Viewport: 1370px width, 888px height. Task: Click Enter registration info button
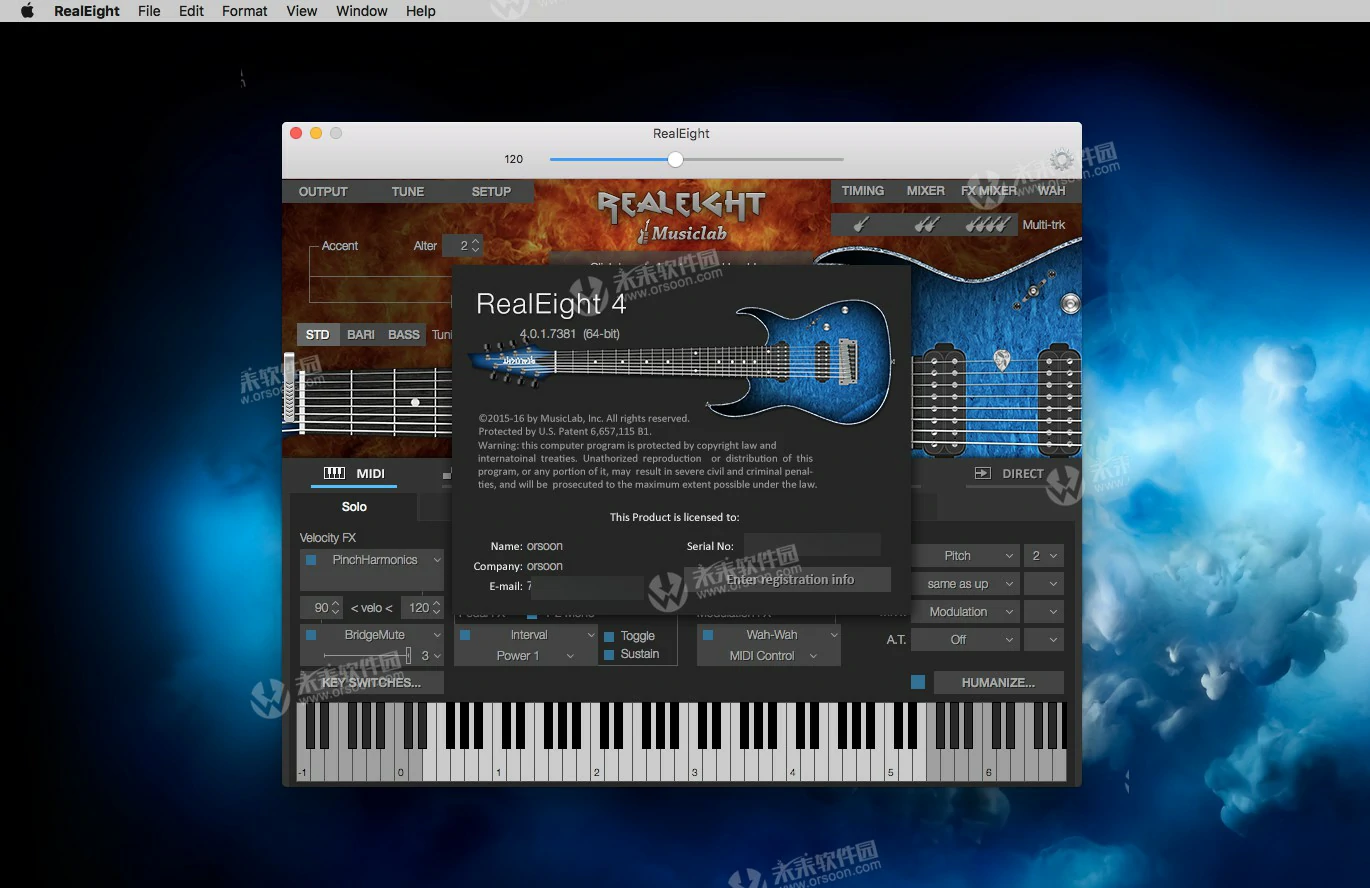click(788, 580)
